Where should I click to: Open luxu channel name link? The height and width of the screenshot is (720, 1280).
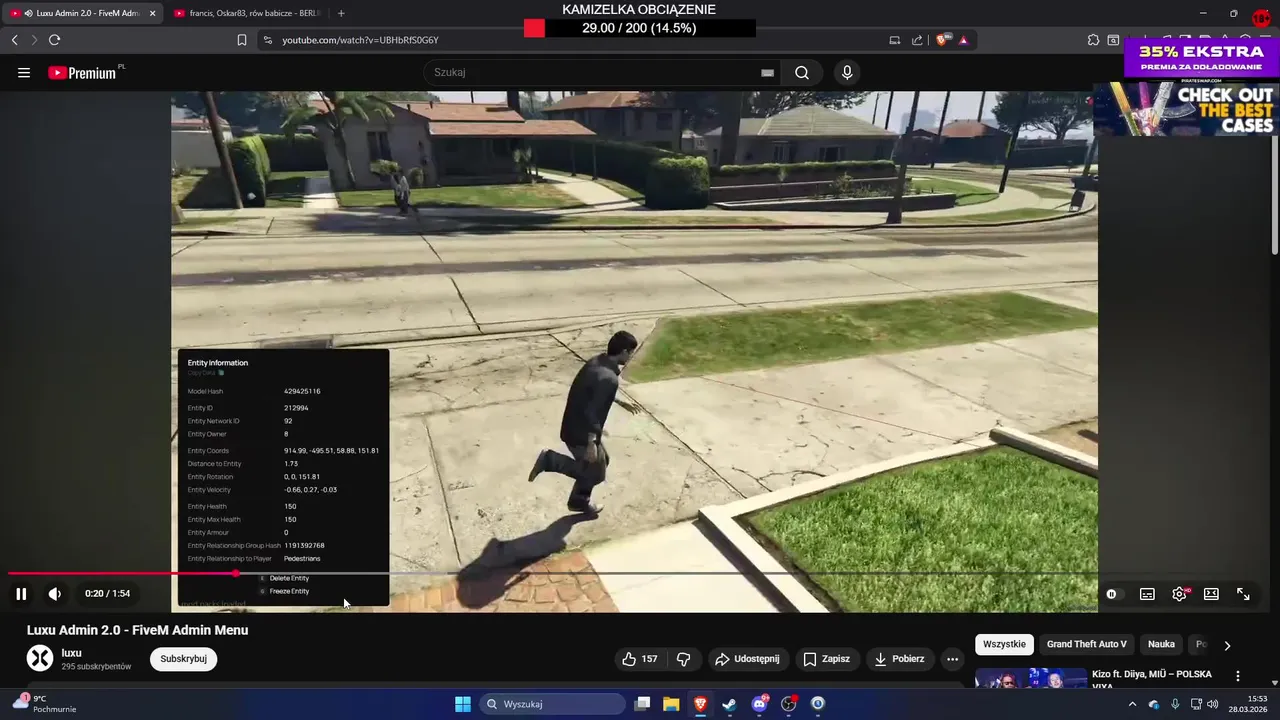point(72,653)
